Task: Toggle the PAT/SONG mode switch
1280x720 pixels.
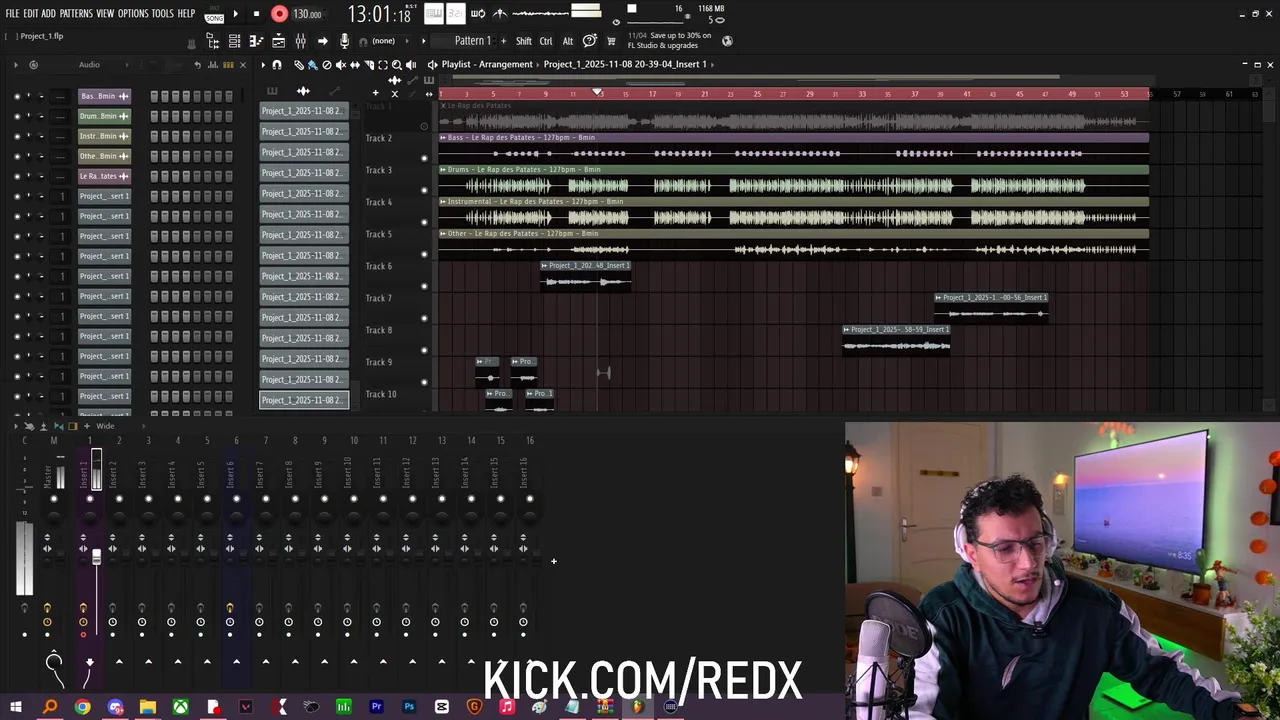Action: tap(214, 15)
